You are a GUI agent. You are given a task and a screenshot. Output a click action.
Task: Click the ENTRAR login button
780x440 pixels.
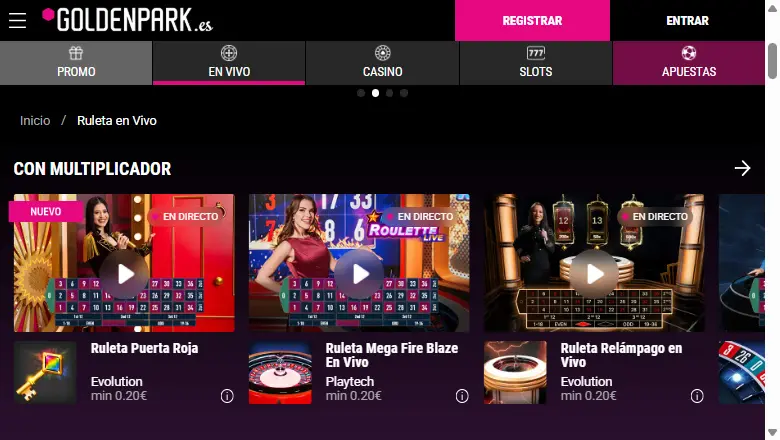687,20
